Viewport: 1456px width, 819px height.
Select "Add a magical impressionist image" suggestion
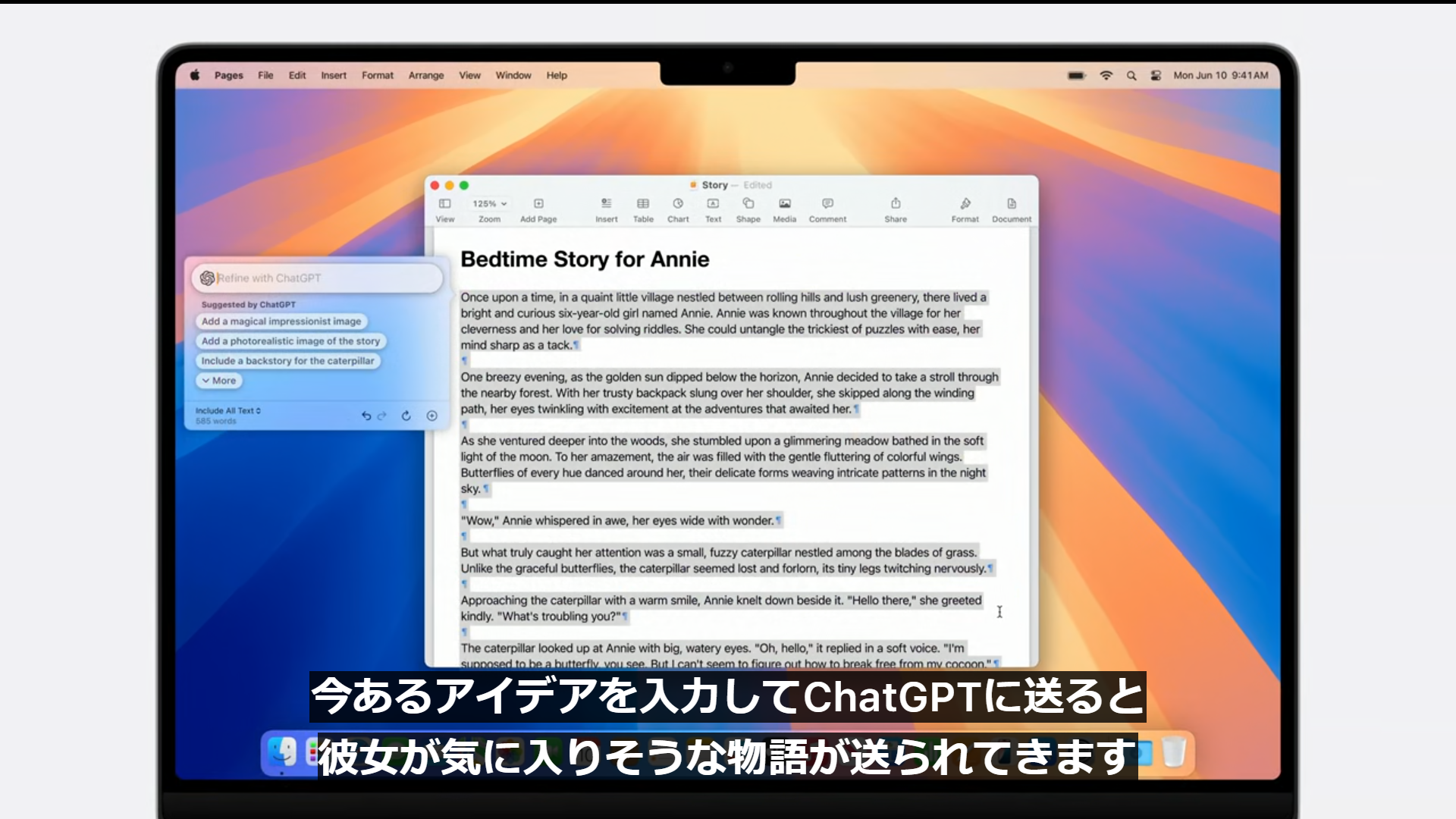click(281, 322)
